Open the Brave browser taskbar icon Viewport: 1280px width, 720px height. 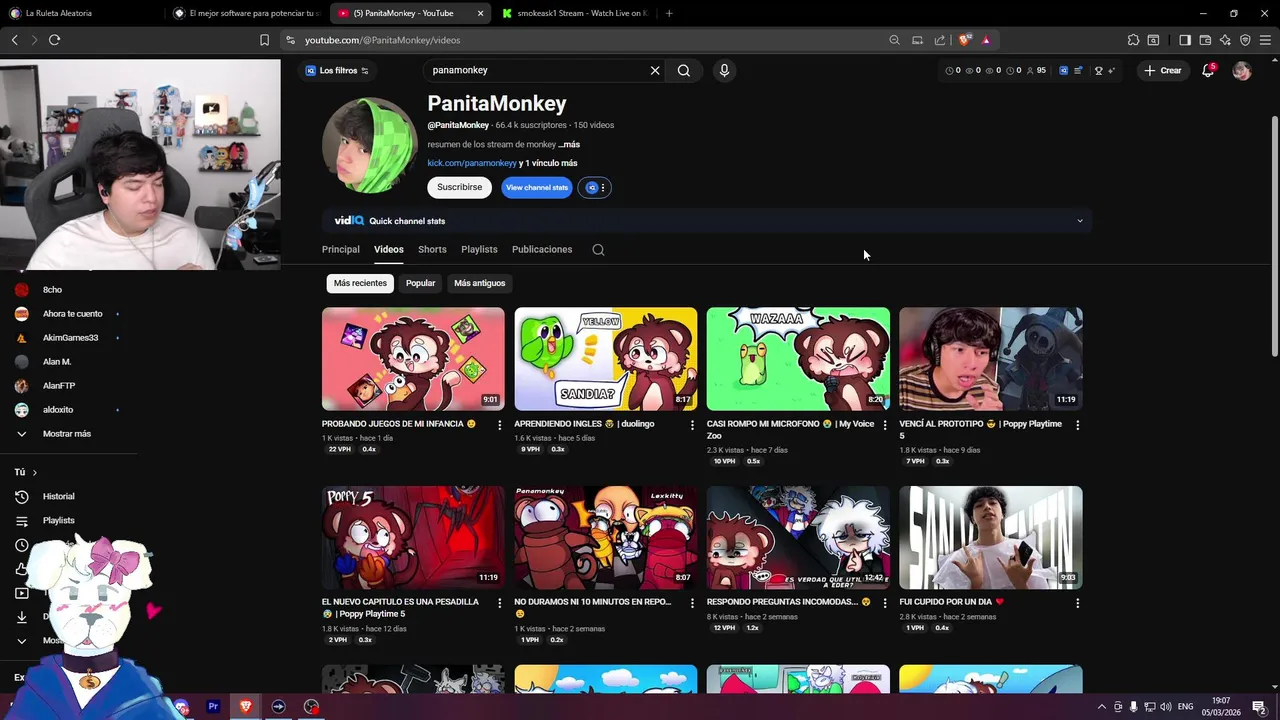246,706
